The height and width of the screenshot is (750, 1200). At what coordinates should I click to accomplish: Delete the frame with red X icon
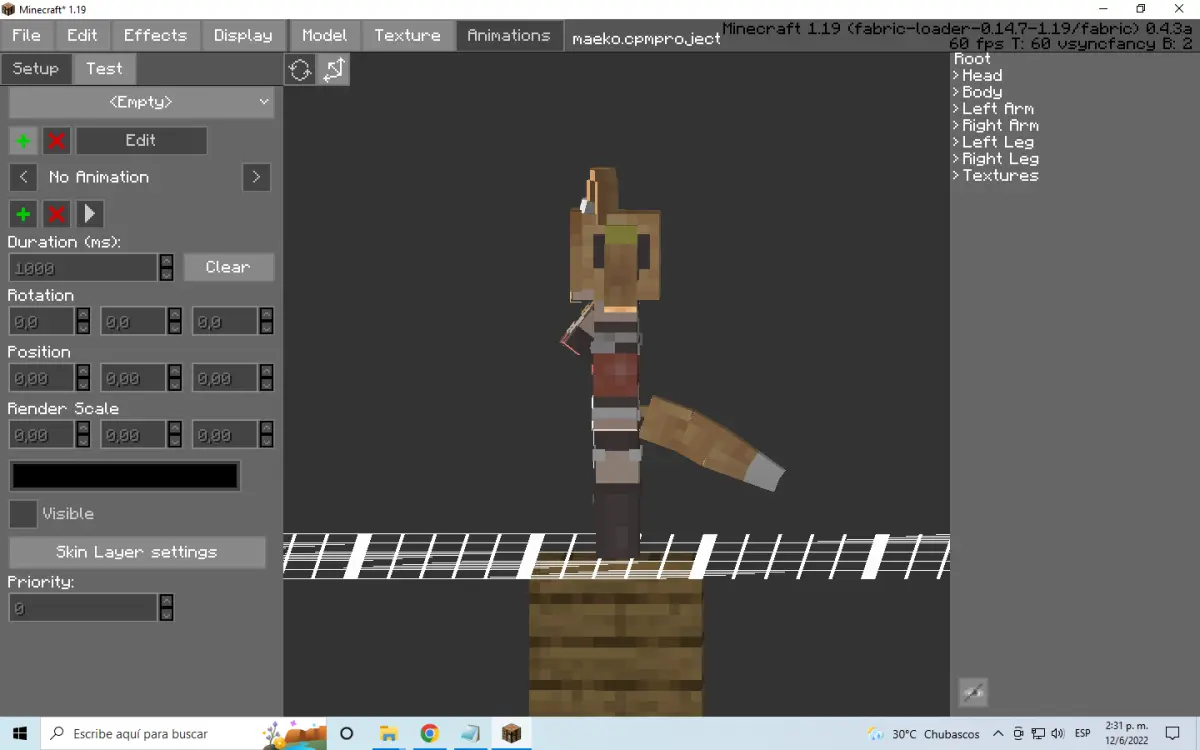coord(56,214)
